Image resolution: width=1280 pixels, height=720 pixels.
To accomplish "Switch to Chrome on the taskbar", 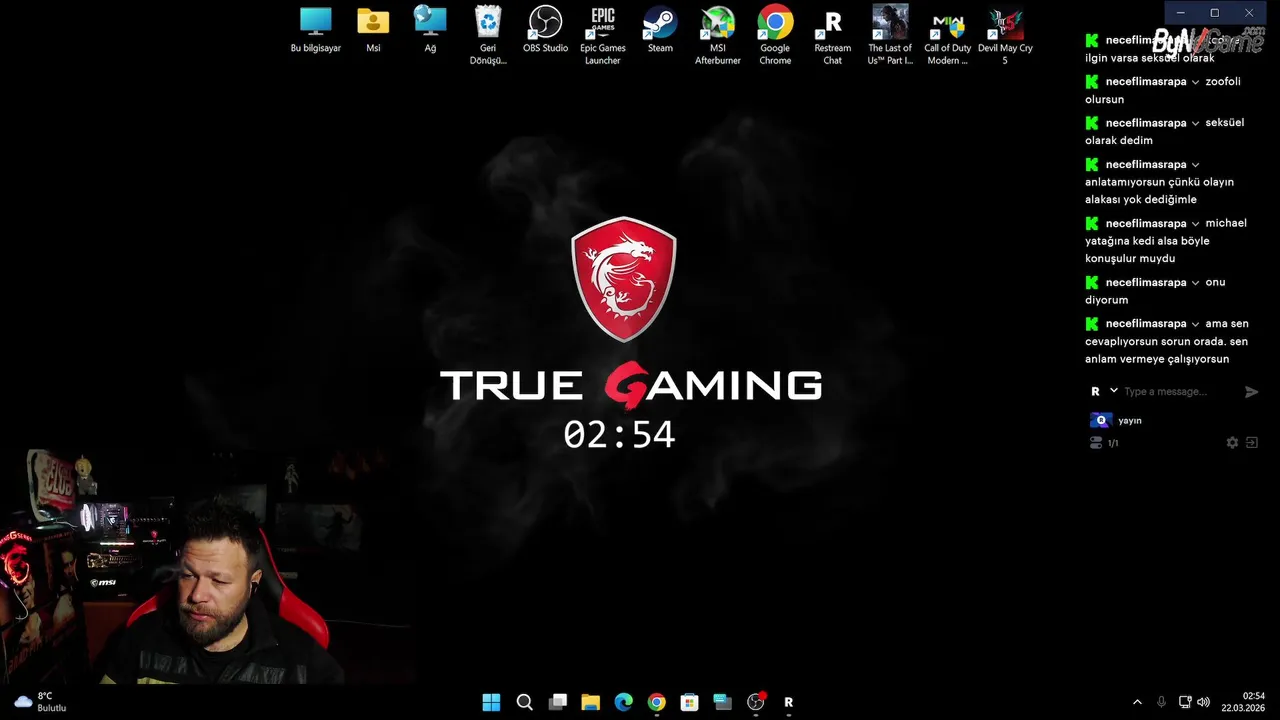I will (x=656, y=702).
